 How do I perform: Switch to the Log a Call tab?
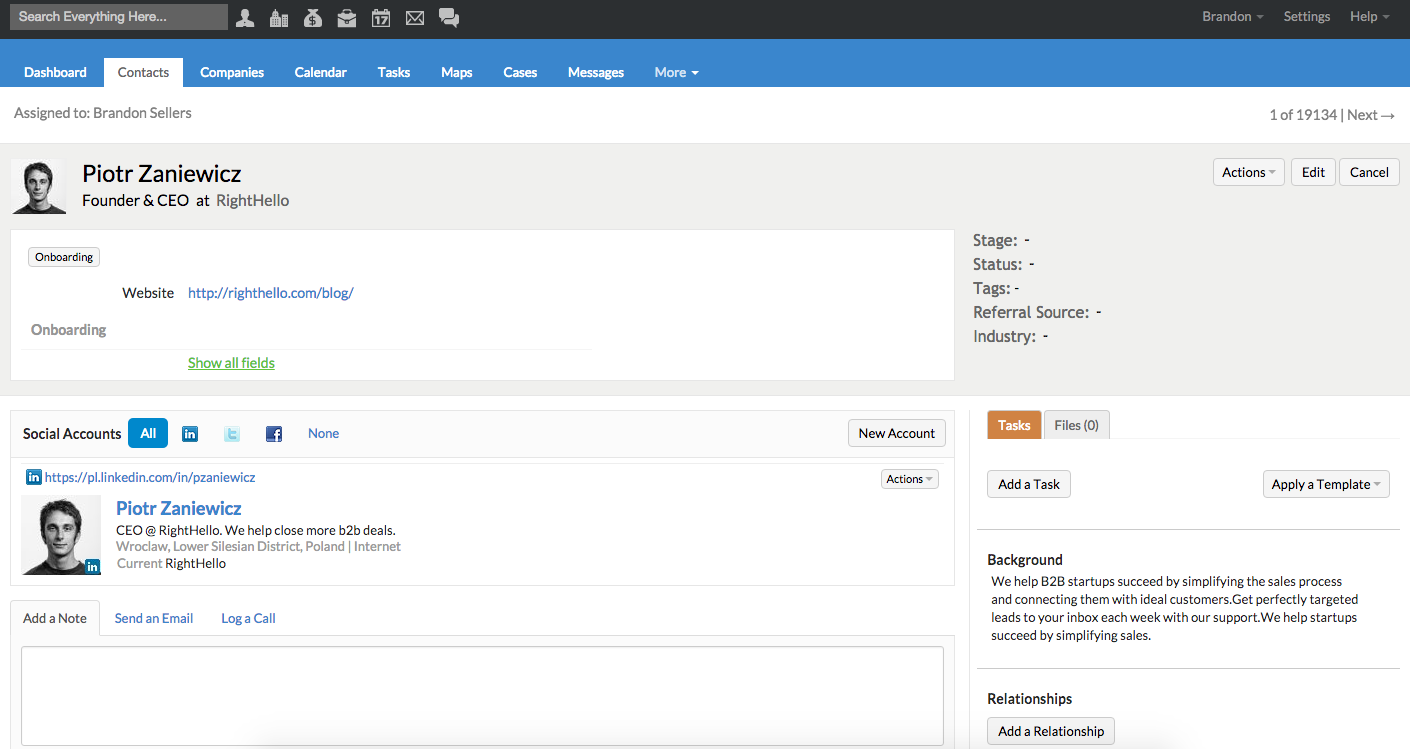[248, 618]
